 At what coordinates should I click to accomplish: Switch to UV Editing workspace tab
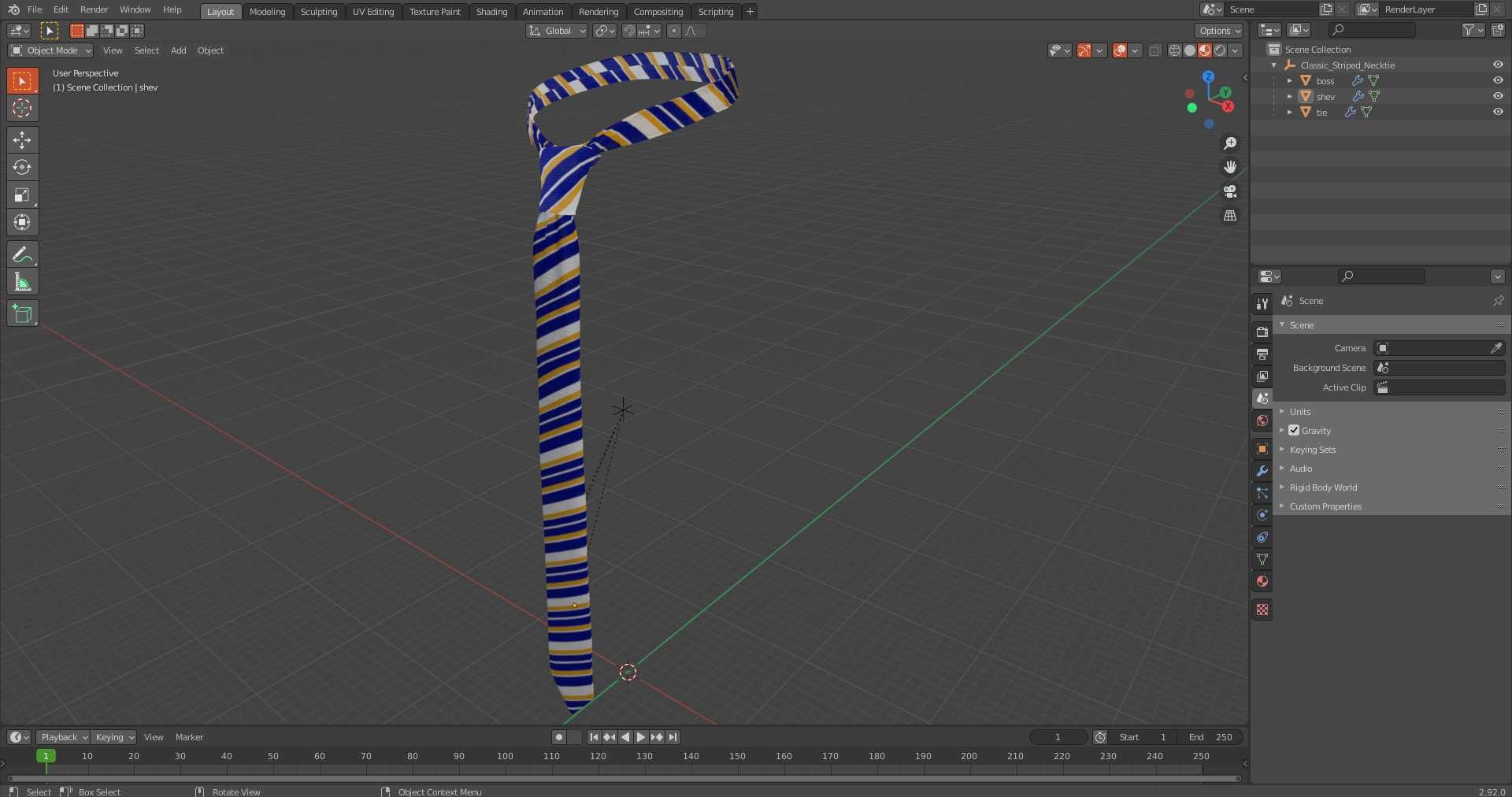[x=373, y=12]
